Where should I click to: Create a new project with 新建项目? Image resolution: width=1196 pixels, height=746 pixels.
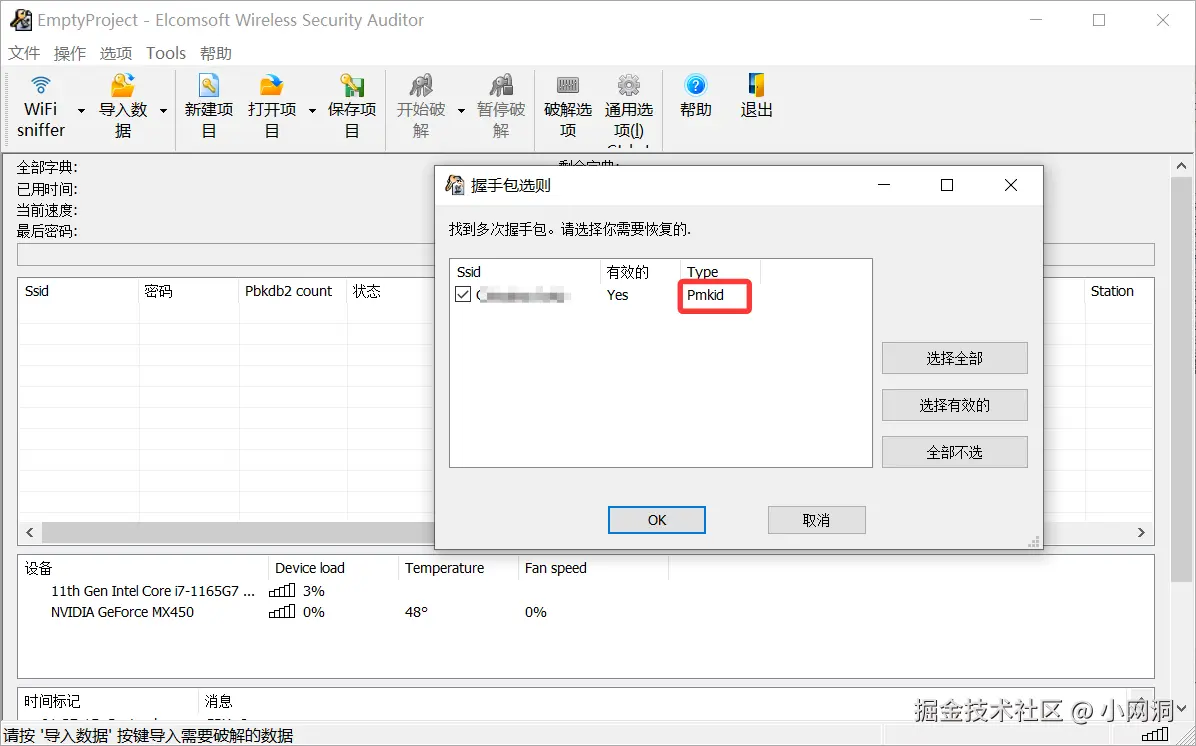click(x=208, y=107)
